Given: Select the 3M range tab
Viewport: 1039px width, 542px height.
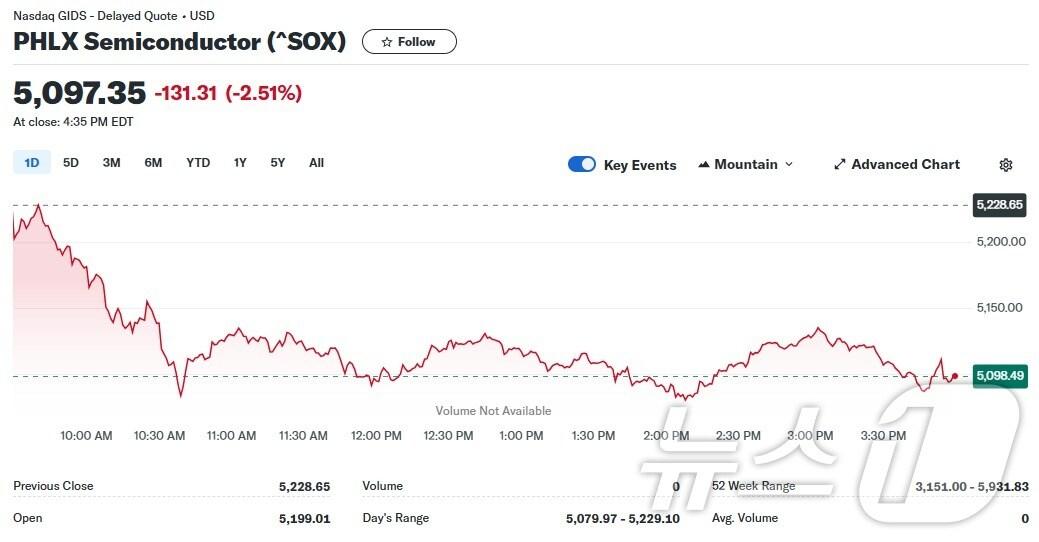Looking at the screenshot, I should 111,163.
